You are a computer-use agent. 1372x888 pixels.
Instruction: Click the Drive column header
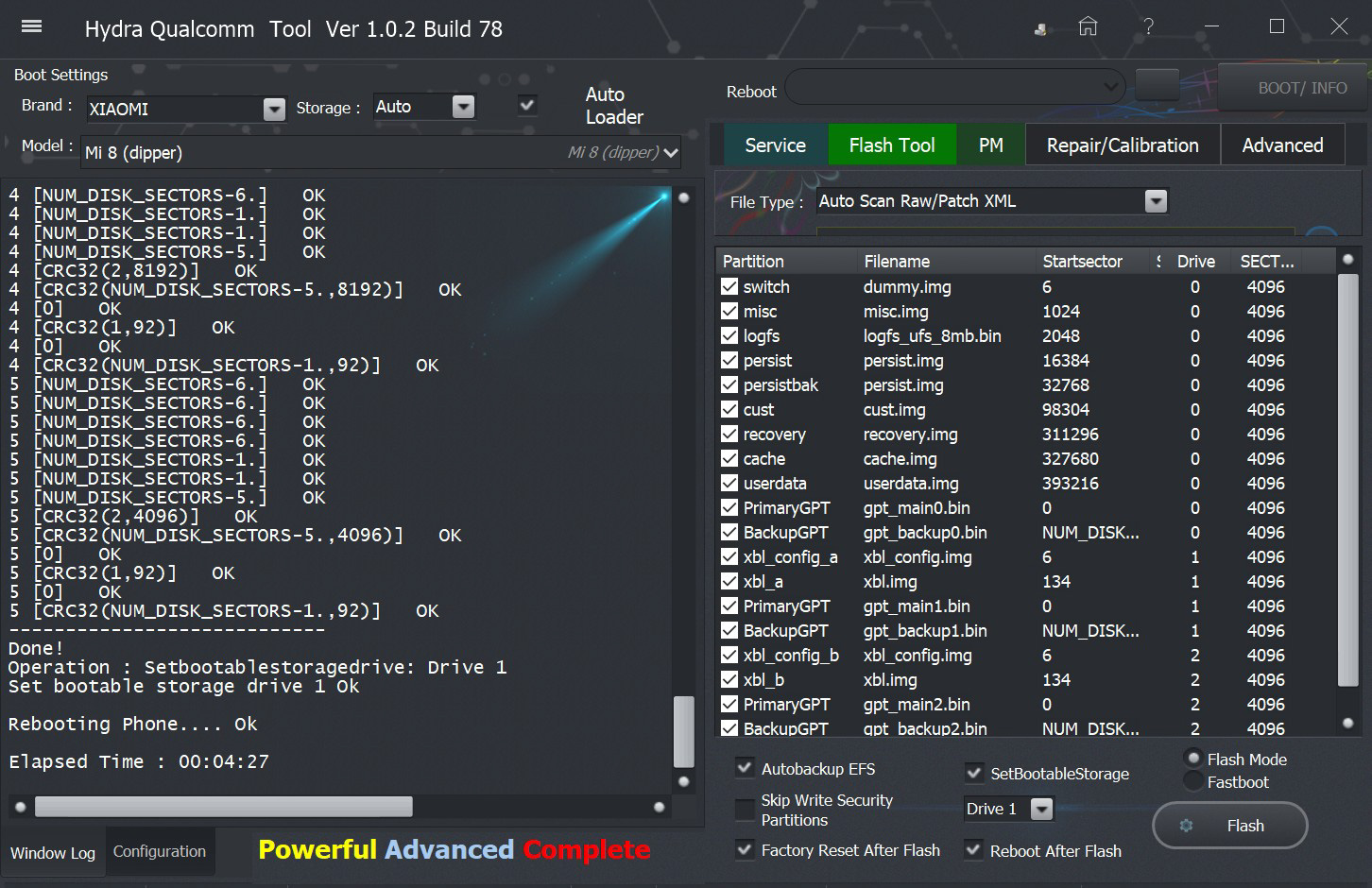tap(1196, 261)
